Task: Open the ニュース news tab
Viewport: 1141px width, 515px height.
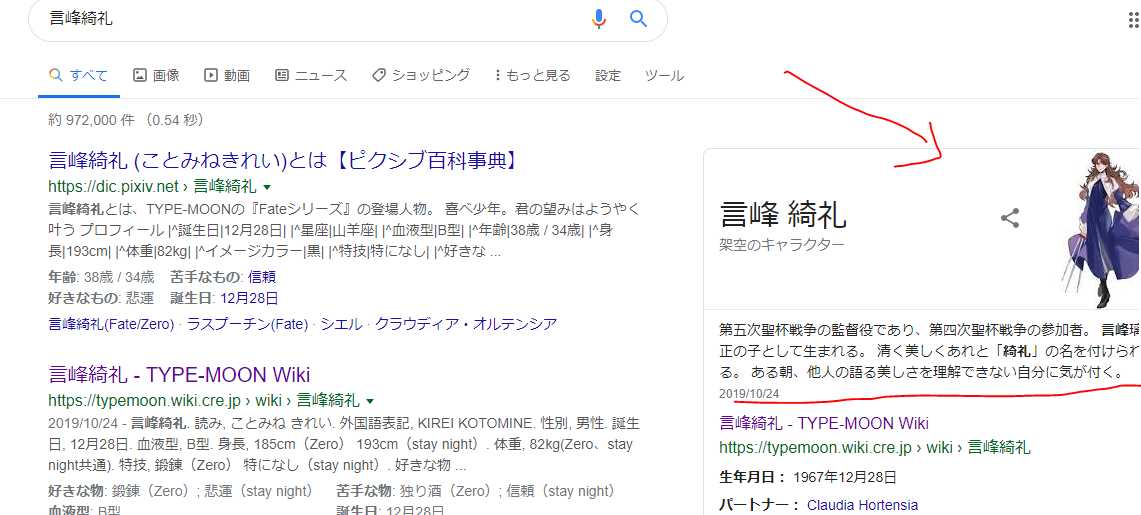Action: click(x=311, y=75)
